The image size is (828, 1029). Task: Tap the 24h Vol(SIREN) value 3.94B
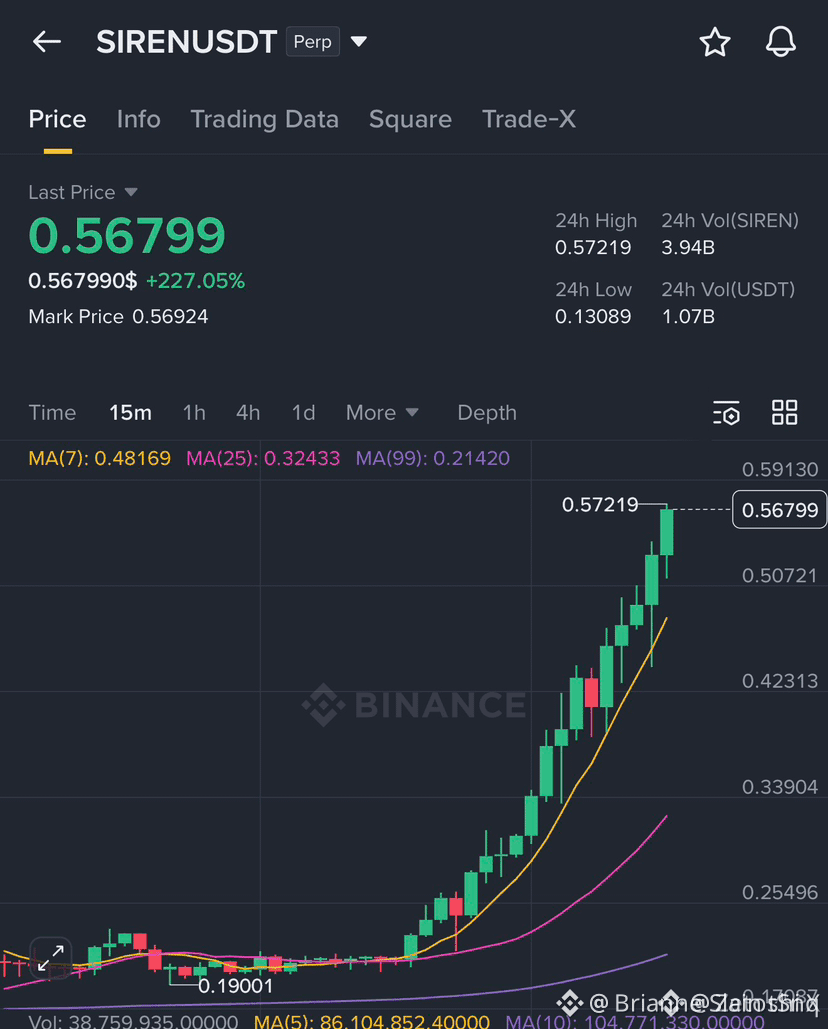(x=688, y=248)
